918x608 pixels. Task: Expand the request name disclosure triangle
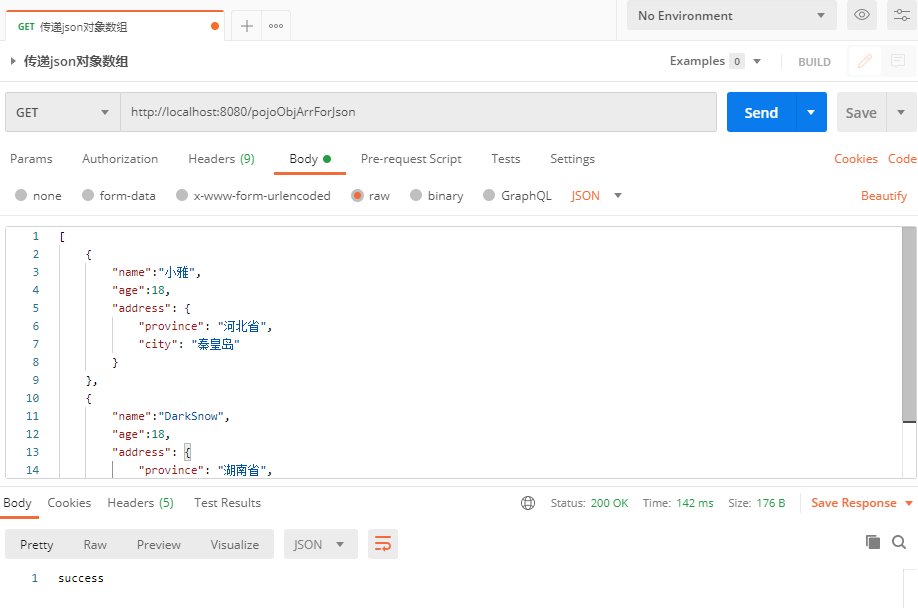13,61
